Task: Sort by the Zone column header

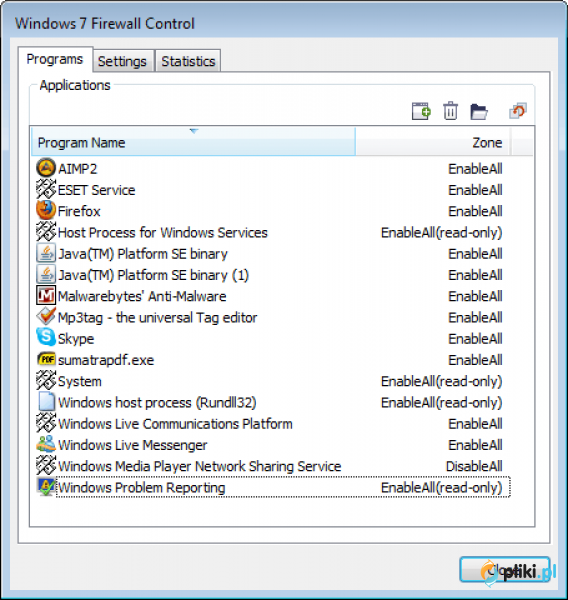Action: 433,142
